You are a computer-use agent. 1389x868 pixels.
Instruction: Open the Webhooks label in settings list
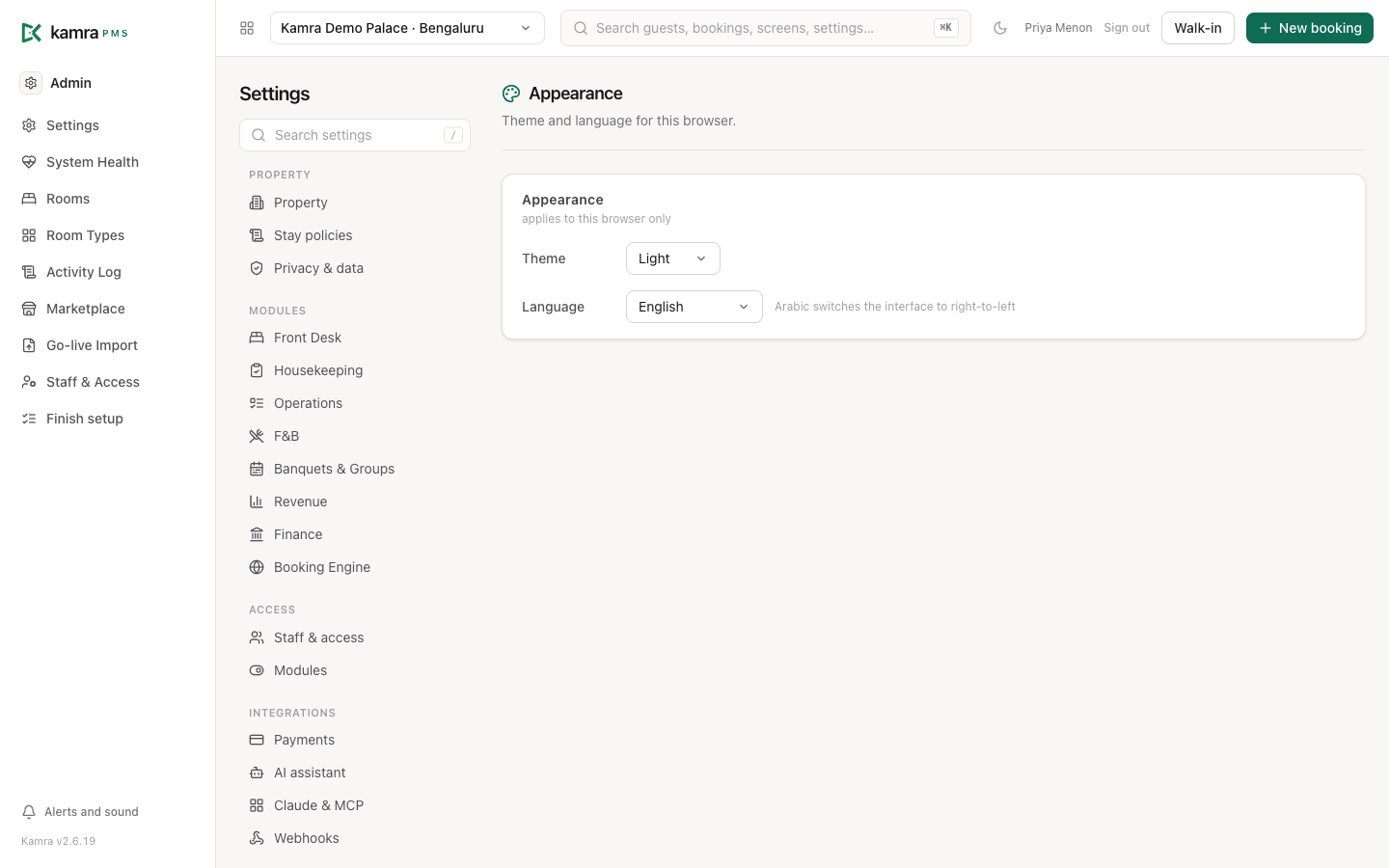point(307,838)
